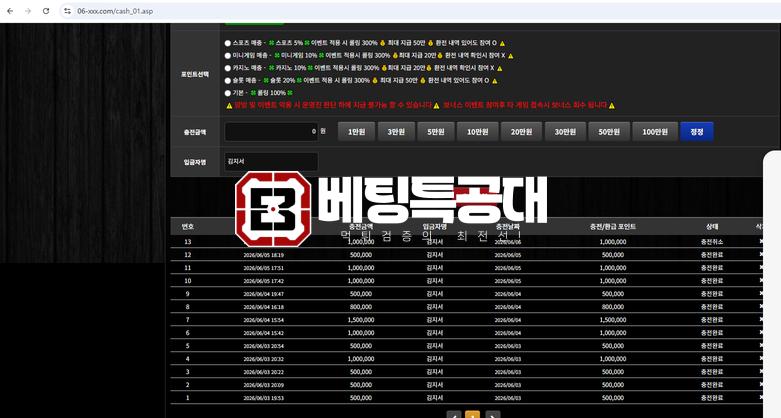Image resolution: width=781 pixels, height=418 pixels.
Task: Click the 10만원 amount button
Action: click(477, 132)
